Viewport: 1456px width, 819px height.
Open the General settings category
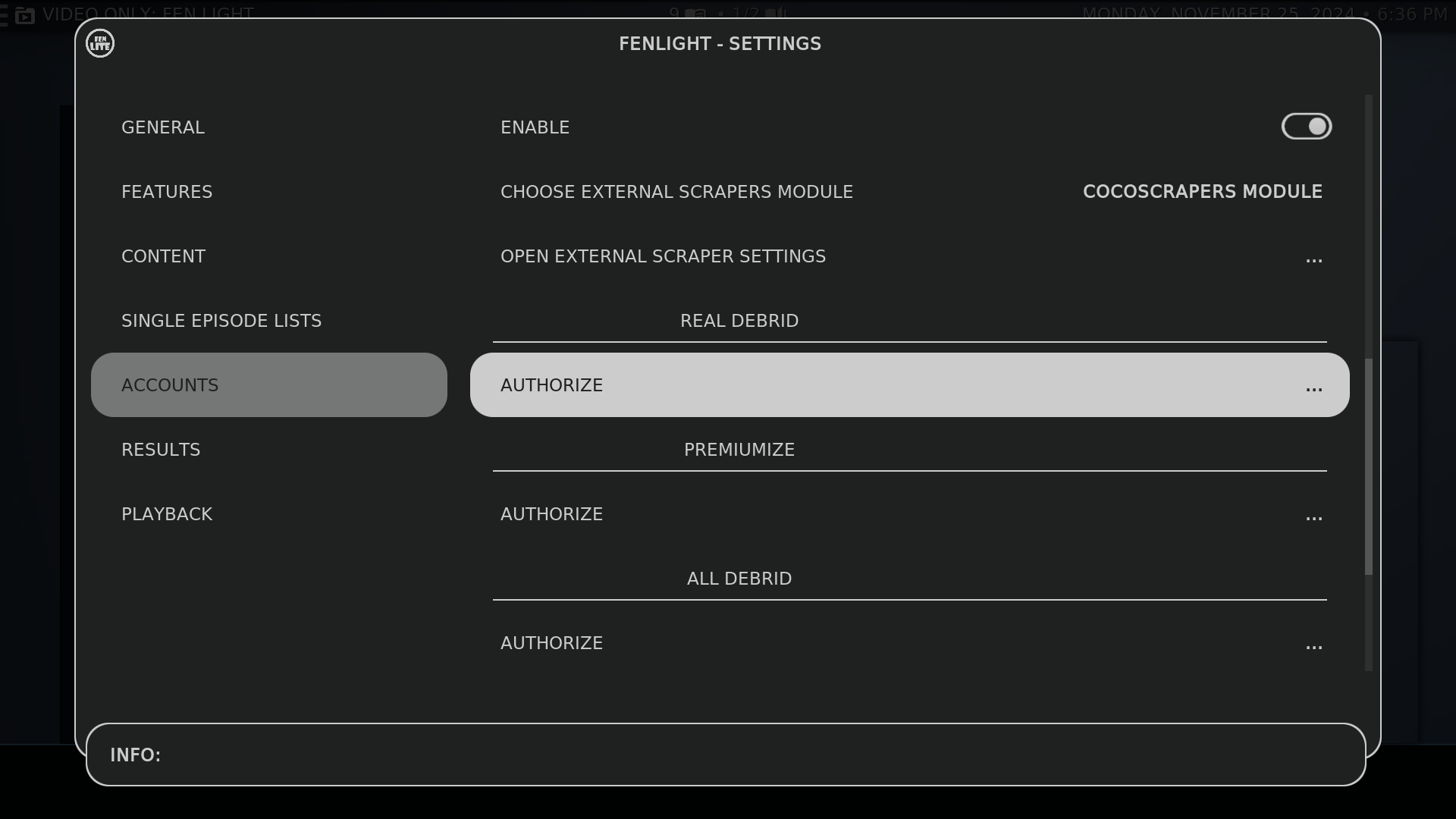pos(269,127)
